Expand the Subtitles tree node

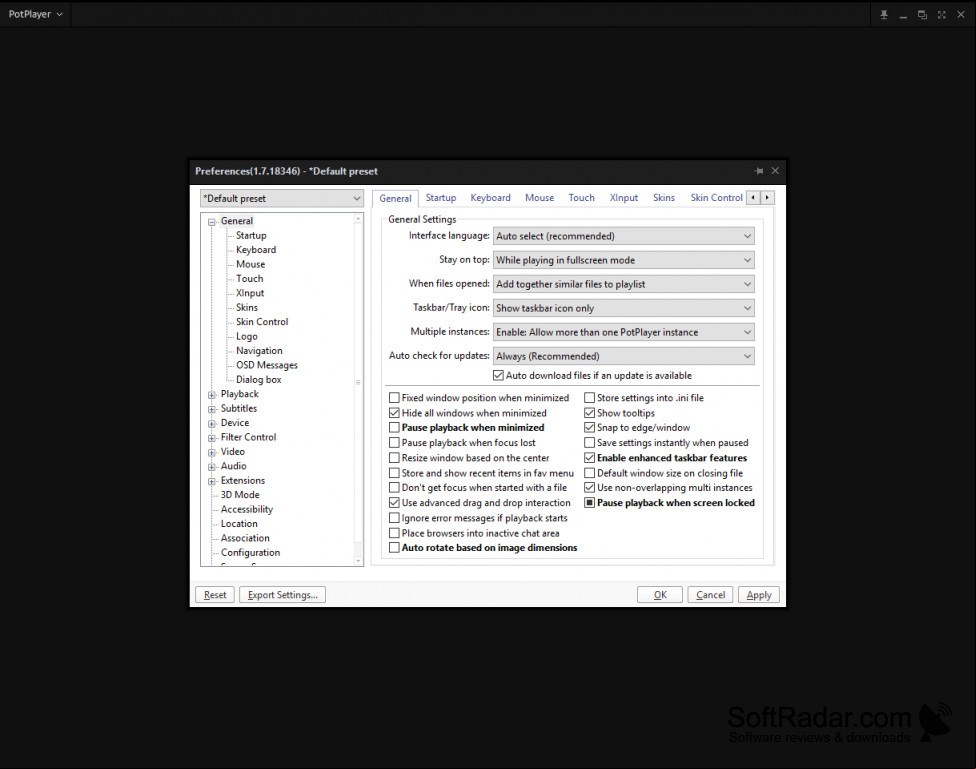(x=212, y=409)
